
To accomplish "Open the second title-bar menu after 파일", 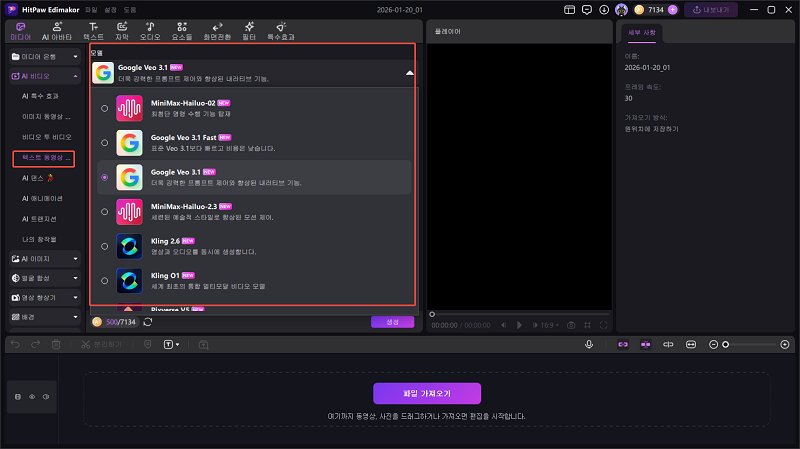I will pyautogui.click(x=110, y=10).
